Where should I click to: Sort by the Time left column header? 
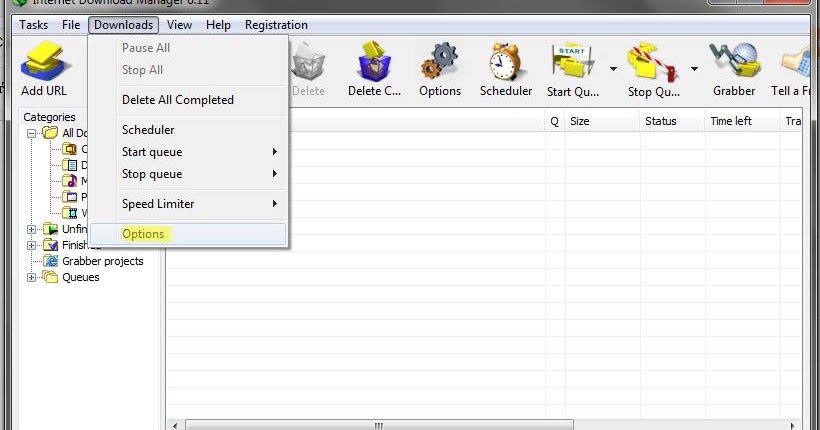(742, 121)
